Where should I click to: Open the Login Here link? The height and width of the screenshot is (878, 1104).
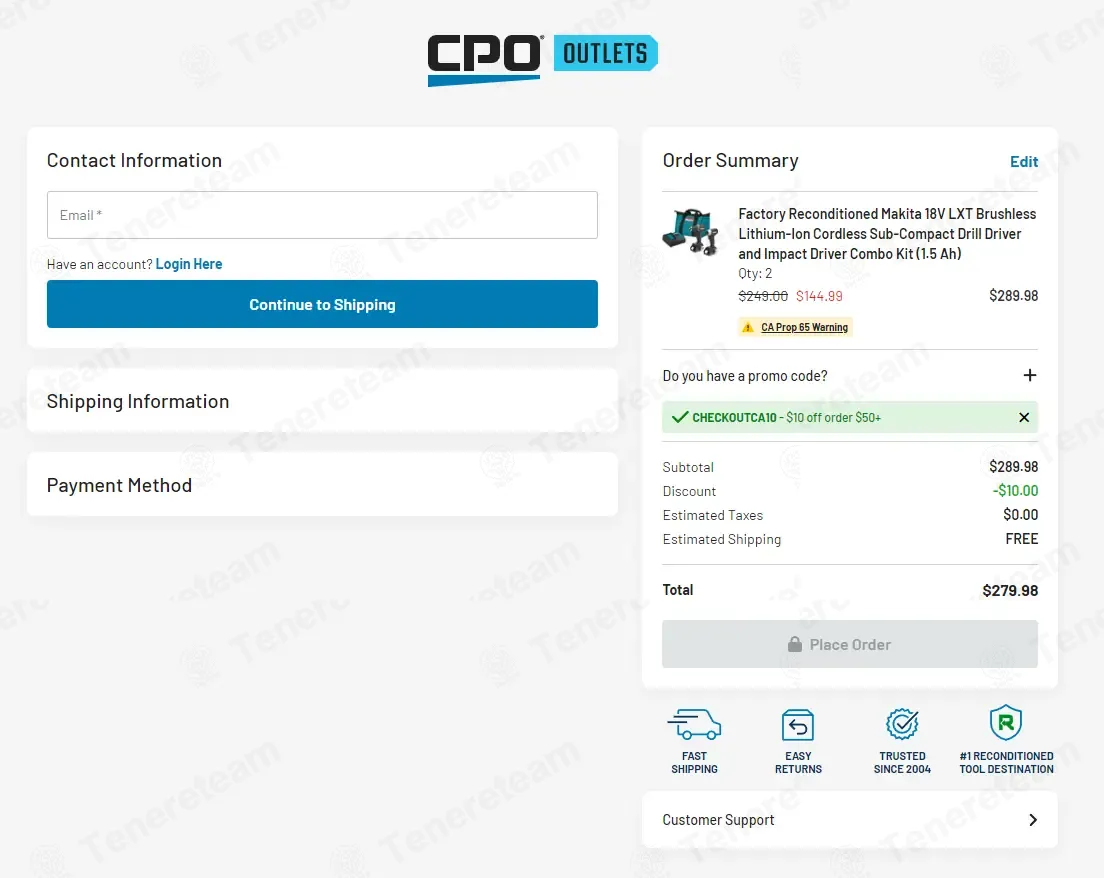point(189,264)
